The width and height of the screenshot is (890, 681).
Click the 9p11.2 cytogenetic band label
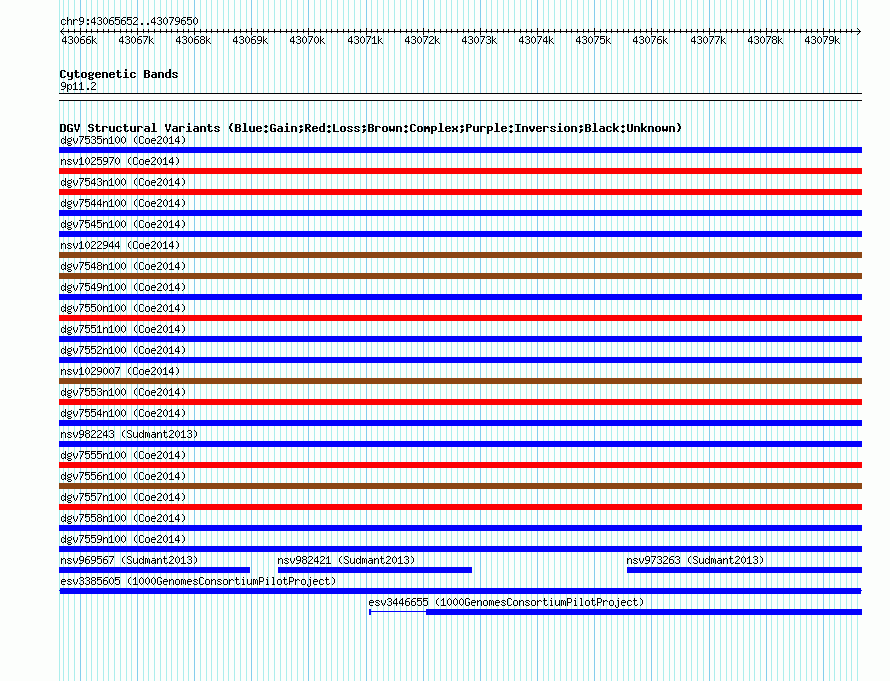click(x=78, y=86)
